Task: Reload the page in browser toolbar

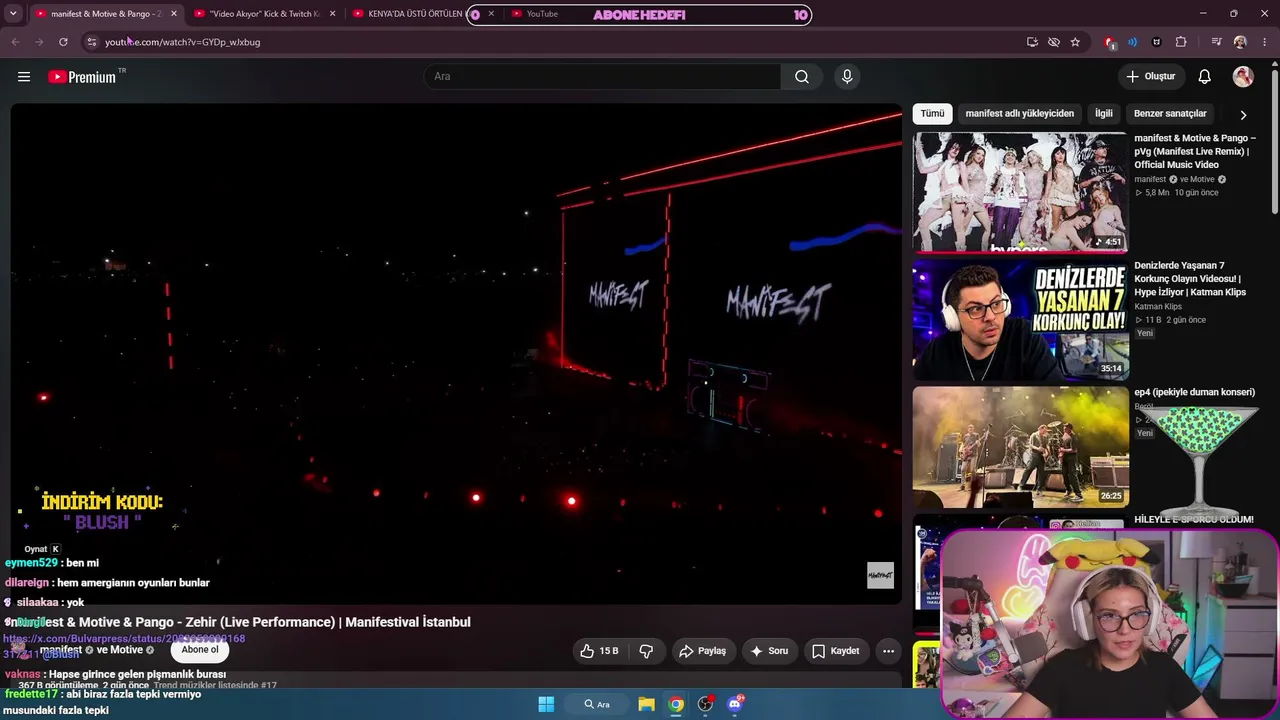Action: click(63, 42)
